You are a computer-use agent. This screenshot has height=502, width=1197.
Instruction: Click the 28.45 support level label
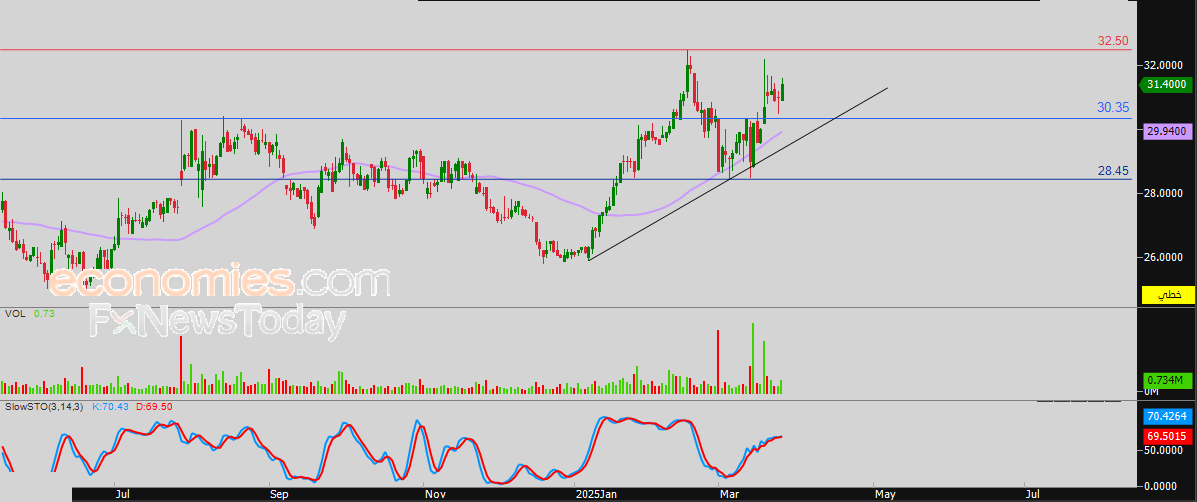[x=1113, y=172]
